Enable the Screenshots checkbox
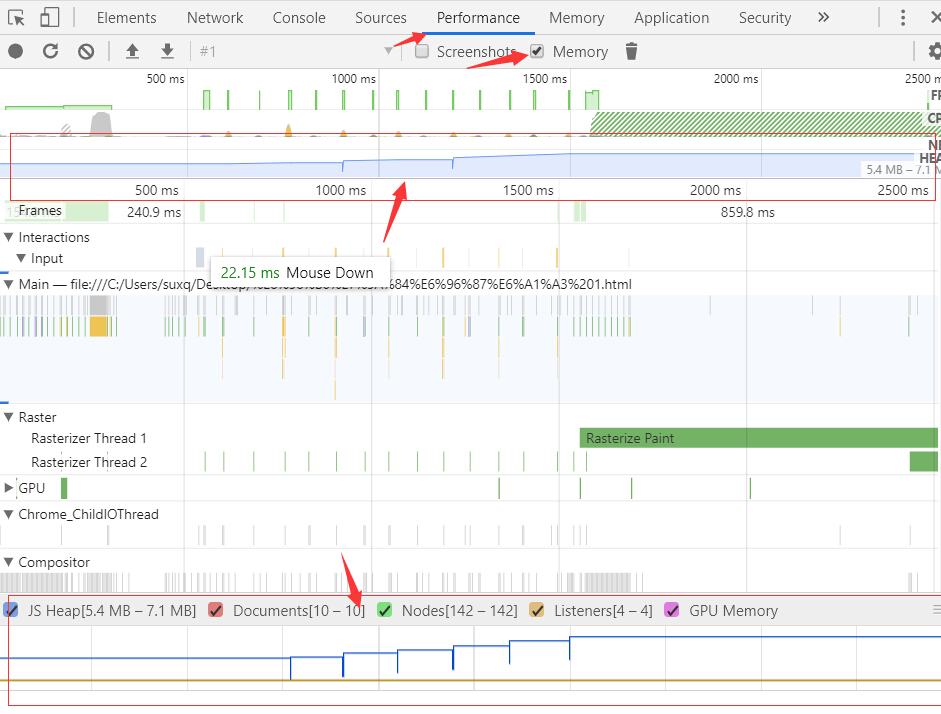Image resolution: width=941 pixels, height=714 pixels. click(x=422, y=51)
